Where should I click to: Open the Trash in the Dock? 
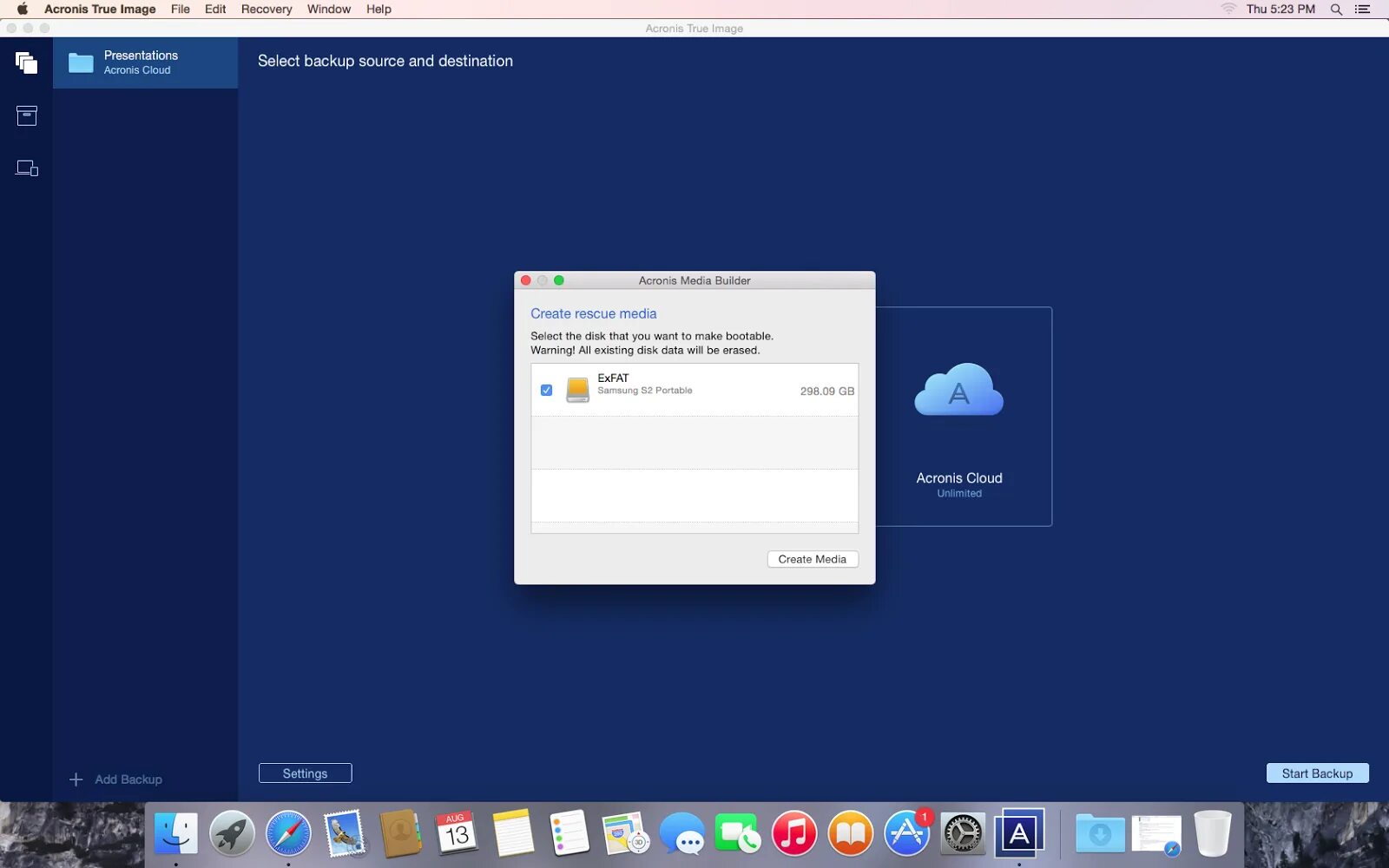(x=1213, y=834)
